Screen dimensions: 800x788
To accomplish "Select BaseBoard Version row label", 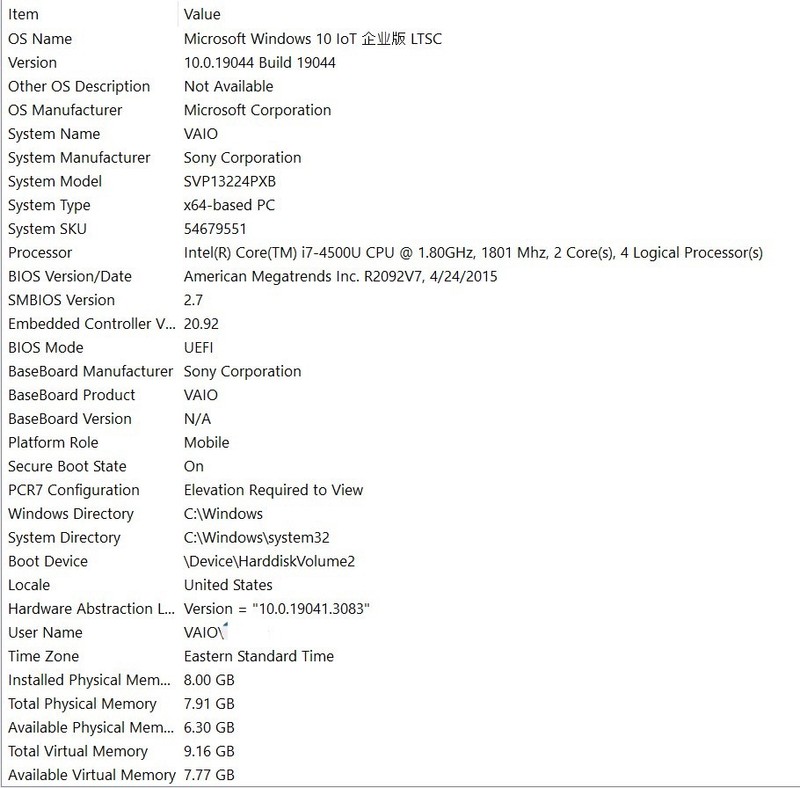I will point(70,418).
